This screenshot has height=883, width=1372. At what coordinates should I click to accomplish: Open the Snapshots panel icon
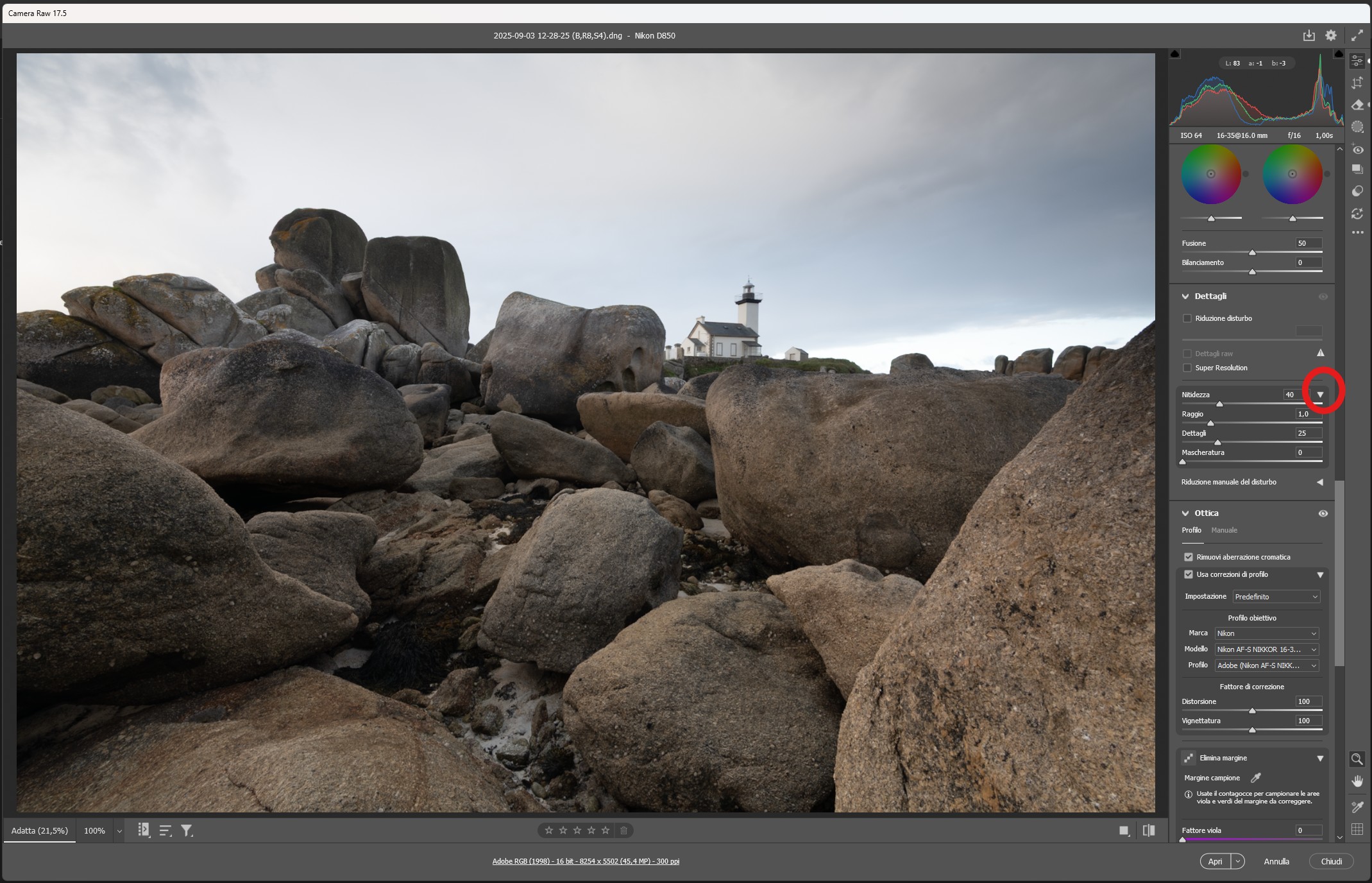(1357, 169)
